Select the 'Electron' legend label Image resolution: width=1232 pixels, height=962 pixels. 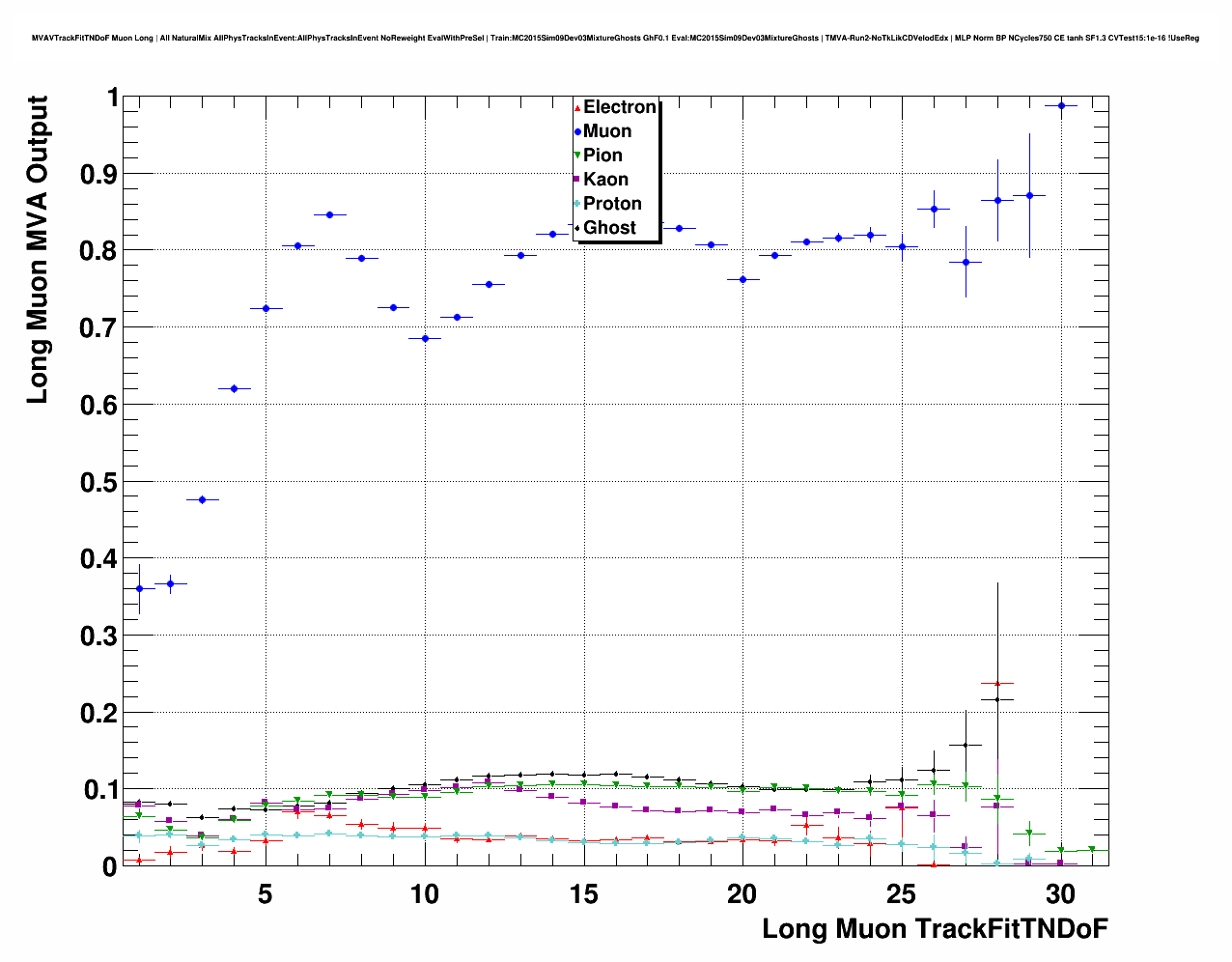click(620, 107)
